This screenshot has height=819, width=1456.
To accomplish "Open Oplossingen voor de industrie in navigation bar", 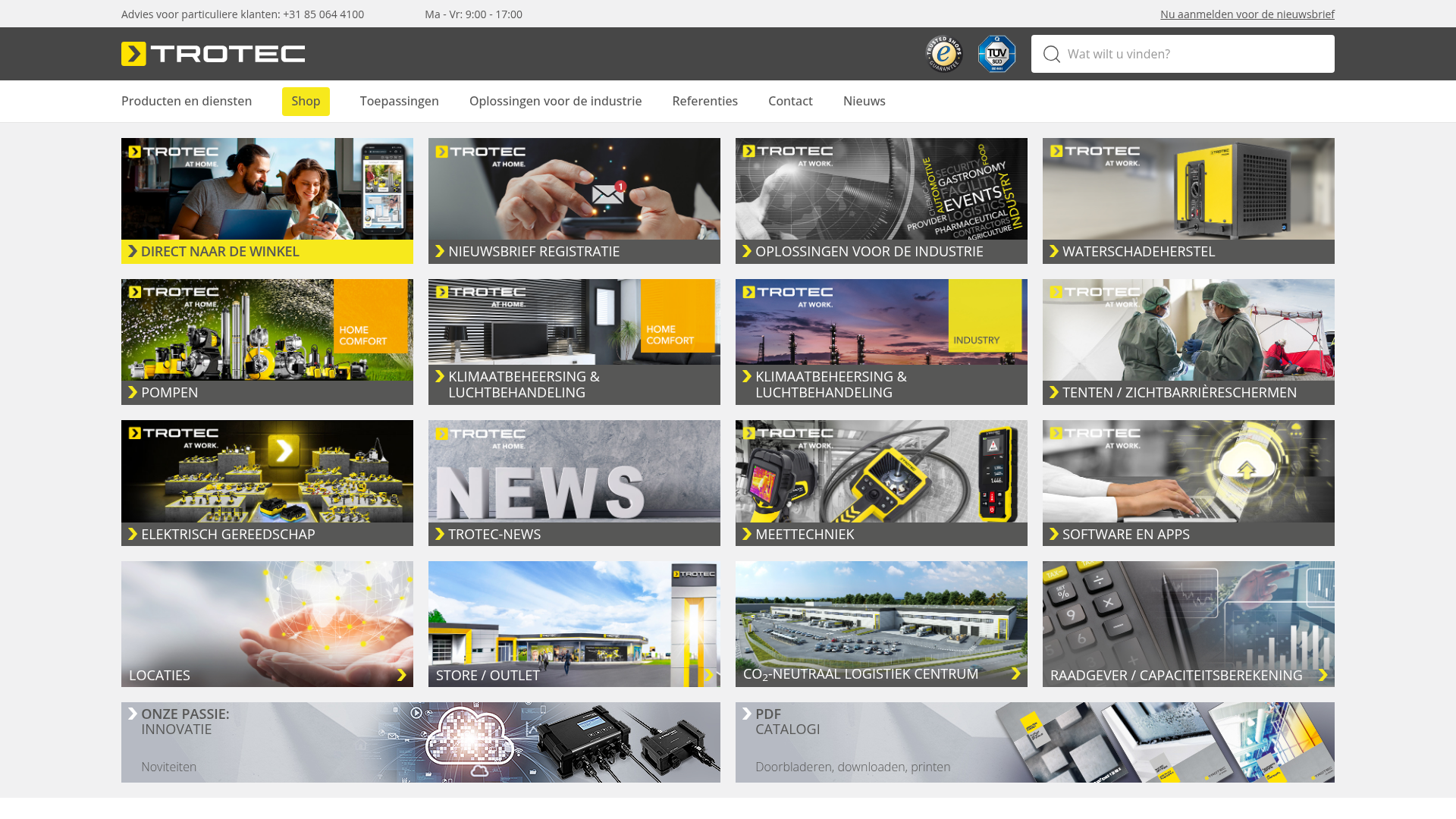I will 555,101.
